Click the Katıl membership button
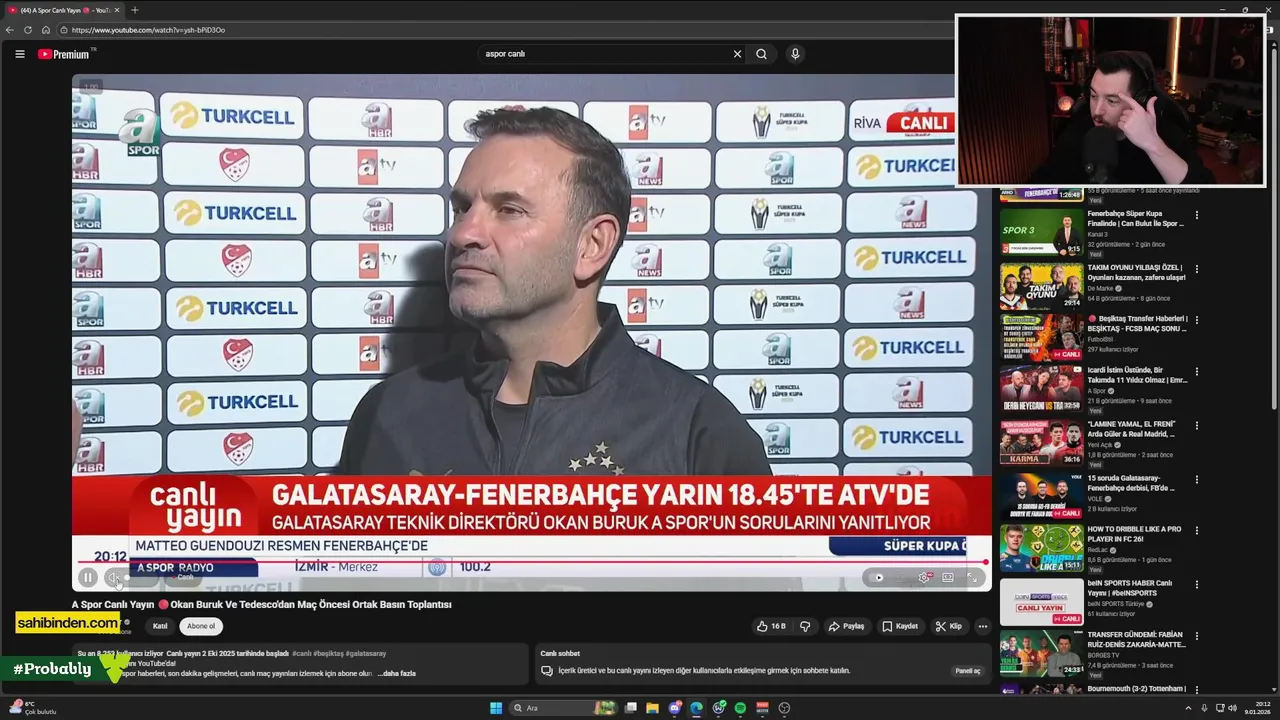1280x720 pixels. (x=159, y=626)
